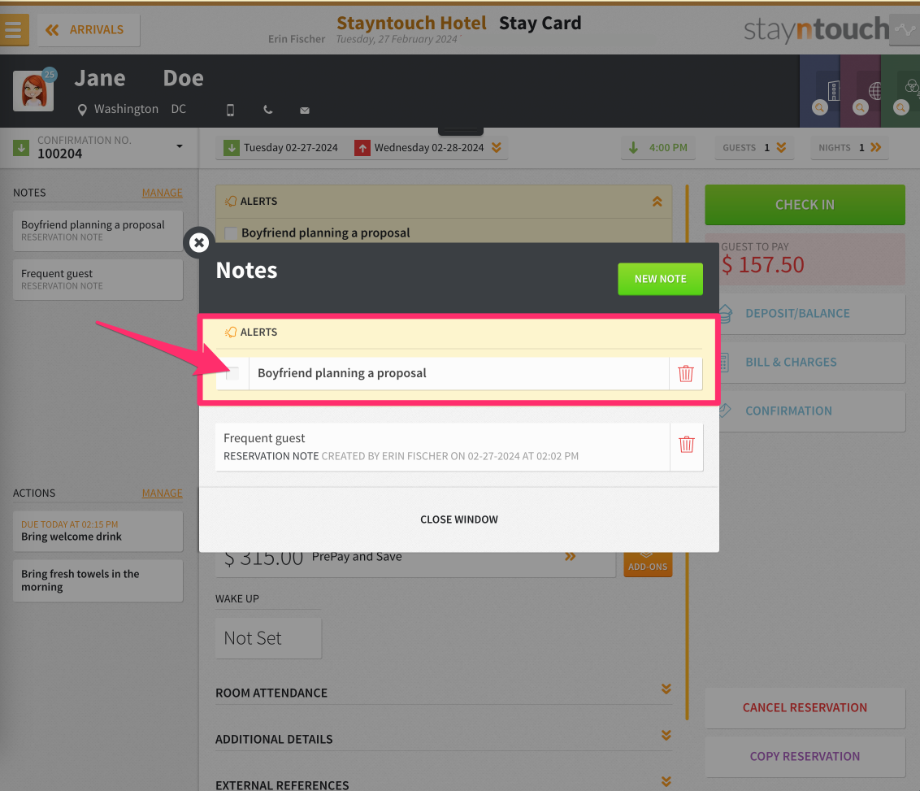Click the telephone handset icon
The height and width of the screenshot is (791, 920).
(268, 110)
